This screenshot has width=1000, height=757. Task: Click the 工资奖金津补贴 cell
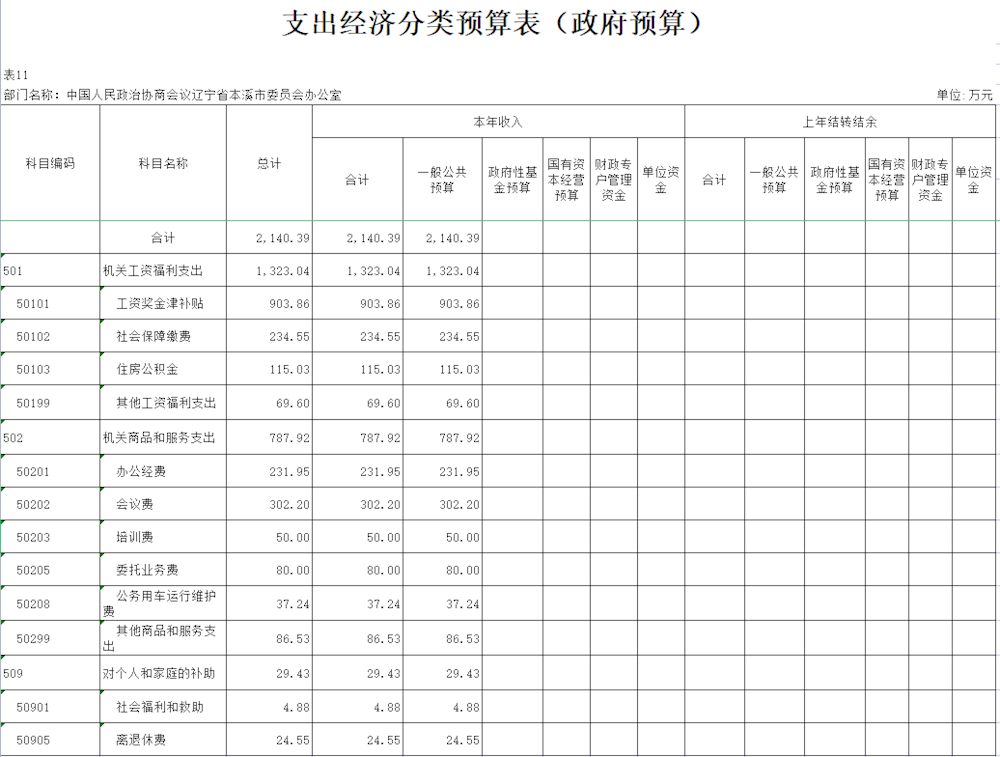tap(163, 304)
